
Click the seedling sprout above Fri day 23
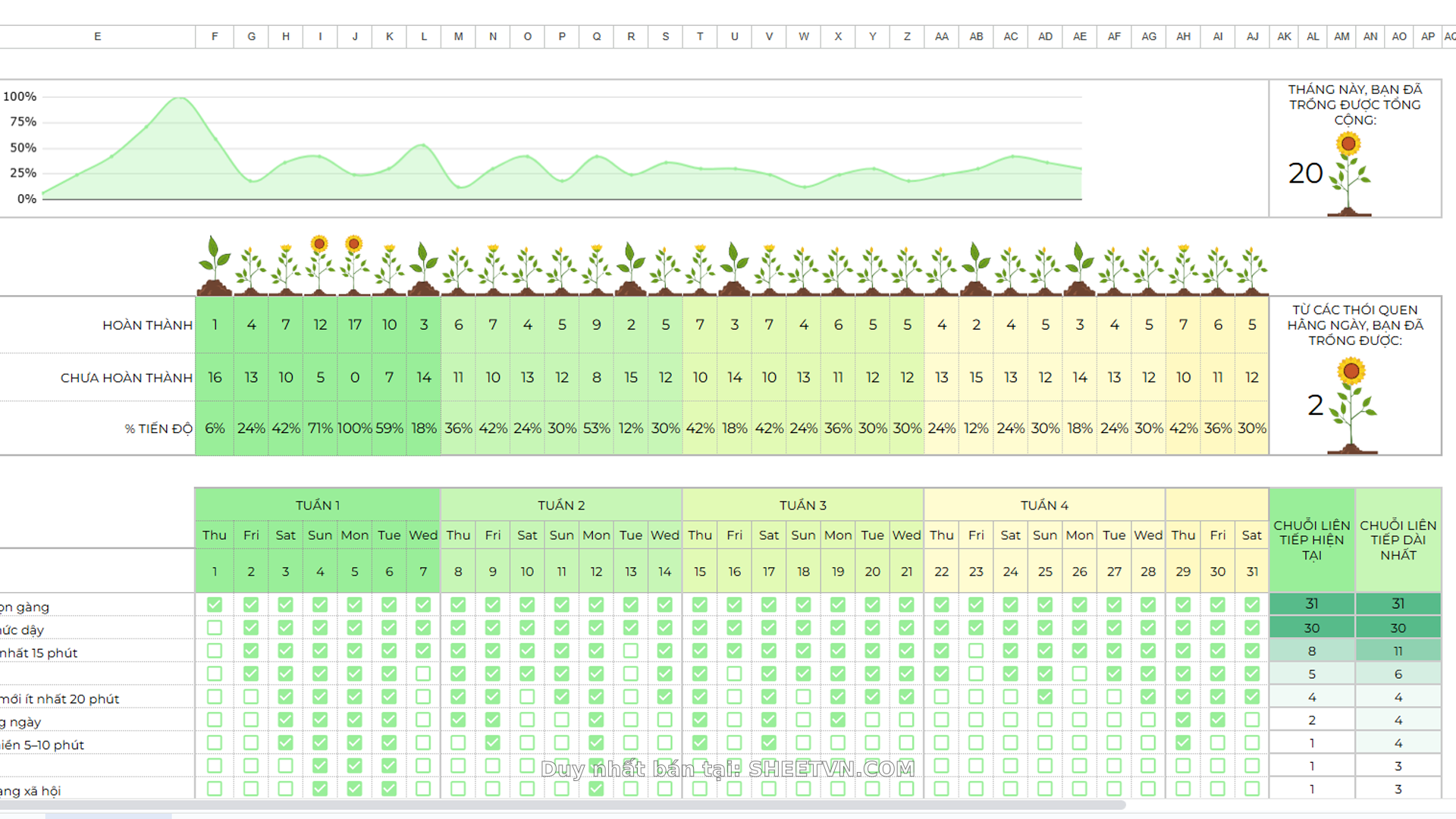click(975, 267)
